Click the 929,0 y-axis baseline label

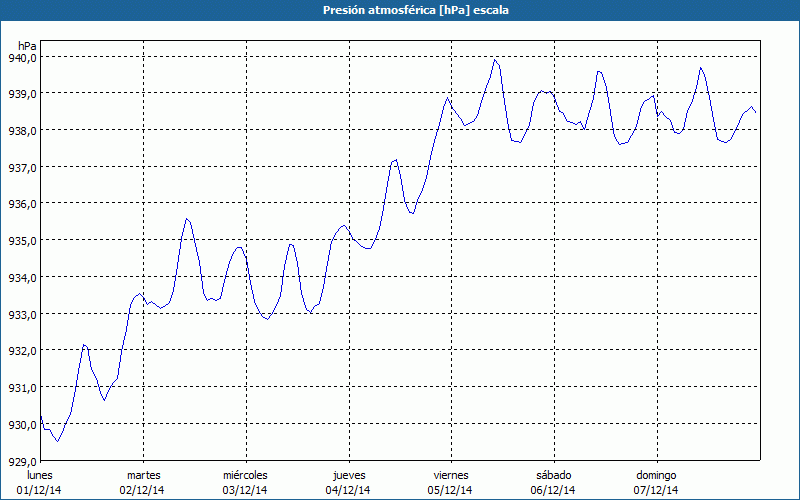22,461
